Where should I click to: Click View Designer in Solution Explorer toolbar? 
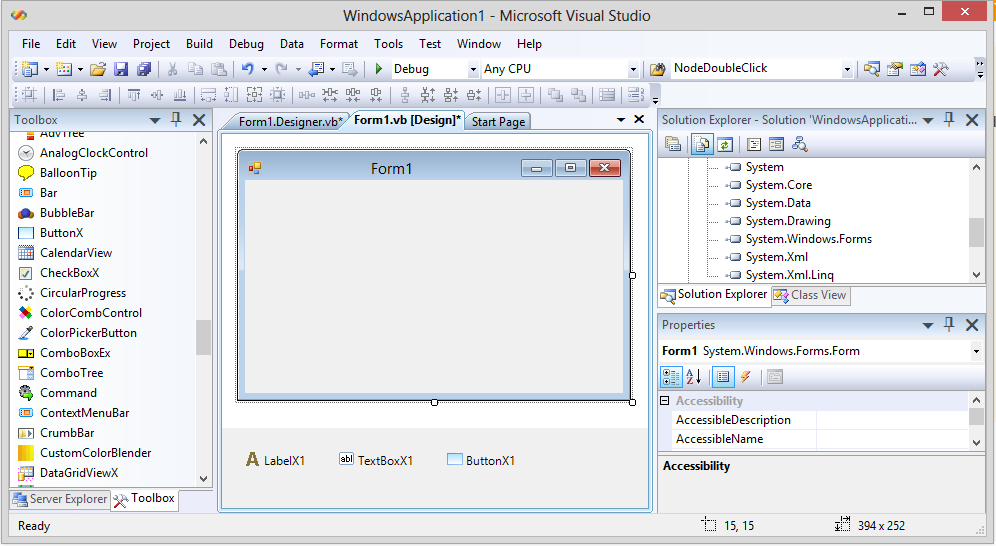(x=776, y=145)
